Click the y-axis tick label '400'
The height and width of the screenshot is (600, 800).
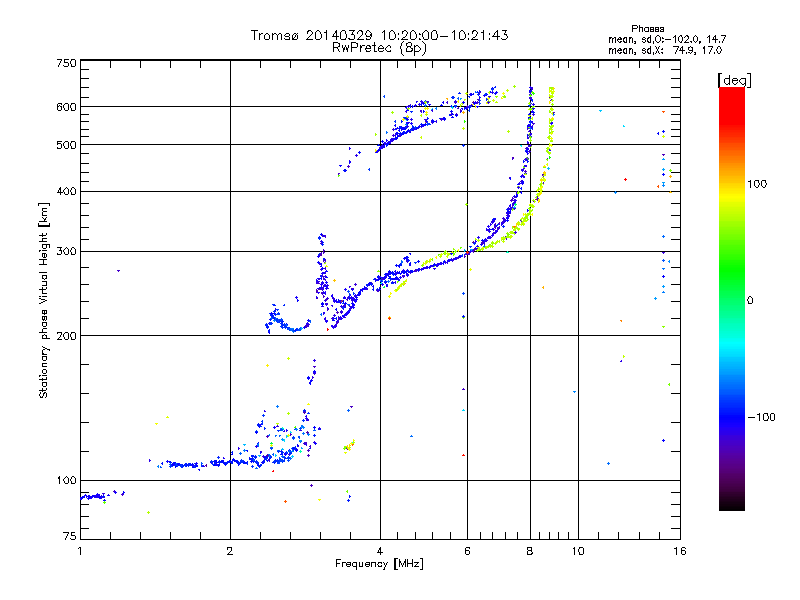click(x=67, y=191)
